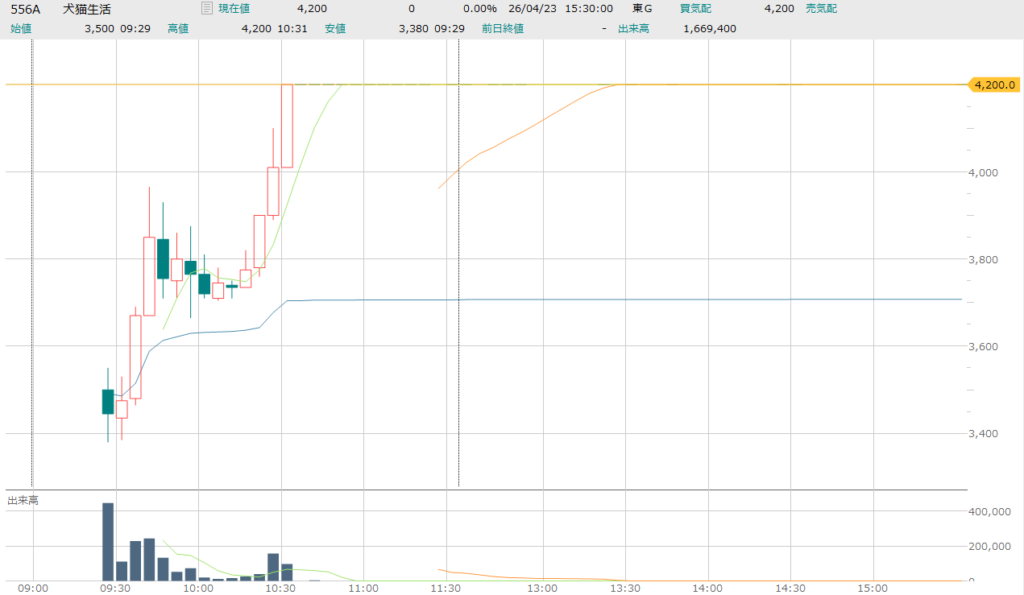
Task: Click the 買気配 label
Action: (x=696, y=9)
